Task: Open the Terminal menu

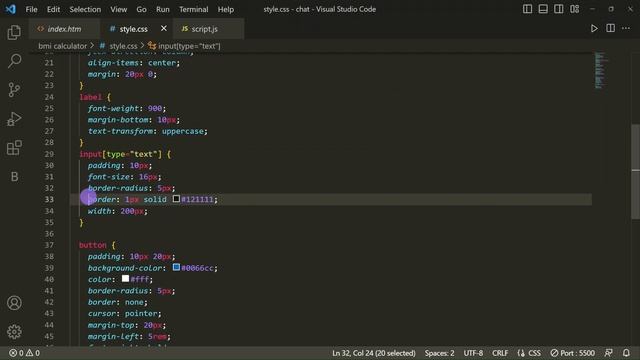Action: [x=193, y=9]
